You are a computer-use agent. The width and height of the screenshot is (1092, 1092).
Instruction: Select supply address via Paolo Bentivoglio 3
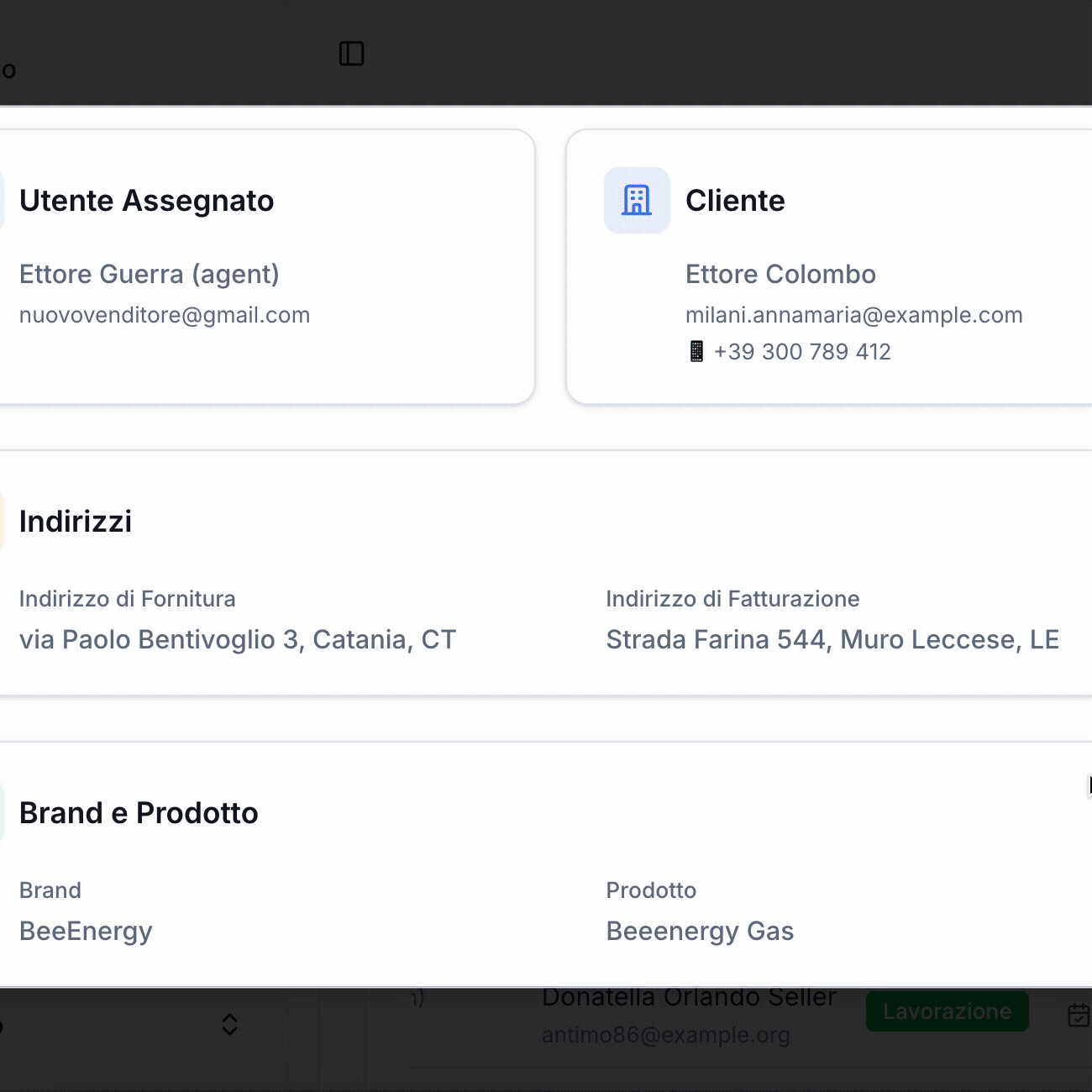[x=237, y=640]
